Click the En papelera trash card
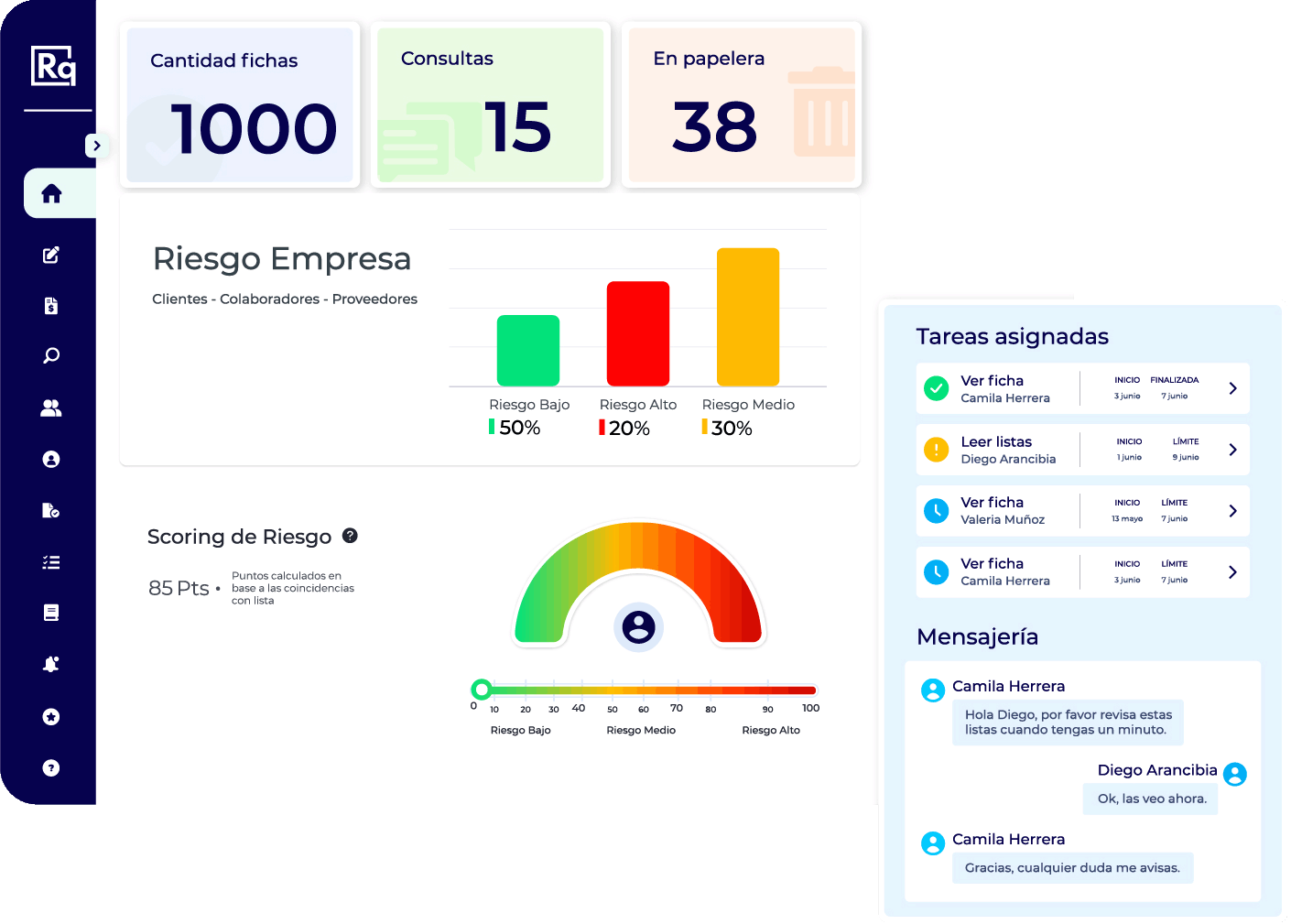The height and width of the screenshot is (924, 1291). click(741, 104)
